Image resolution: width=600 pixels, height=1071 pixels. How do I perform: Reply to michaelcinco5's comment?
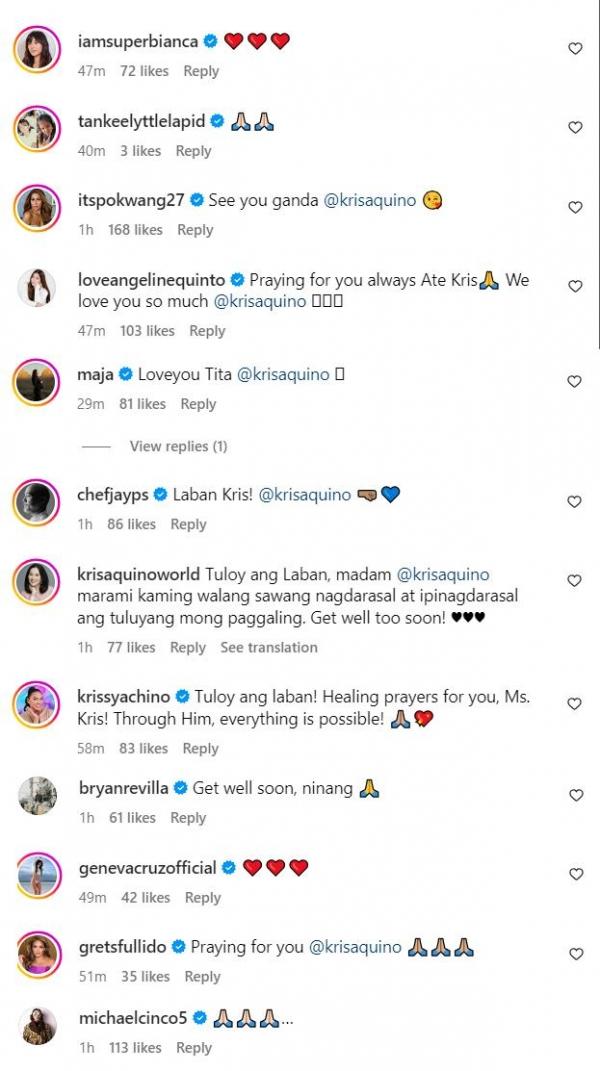click(194, 1048)
